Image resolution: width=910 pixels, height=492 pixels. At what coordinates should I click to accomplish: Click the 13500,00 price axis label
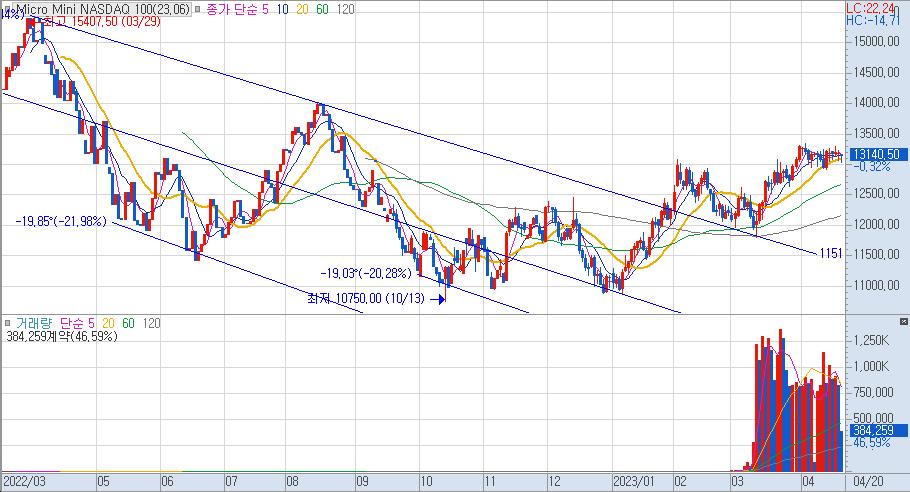click(x=876, y=133)
